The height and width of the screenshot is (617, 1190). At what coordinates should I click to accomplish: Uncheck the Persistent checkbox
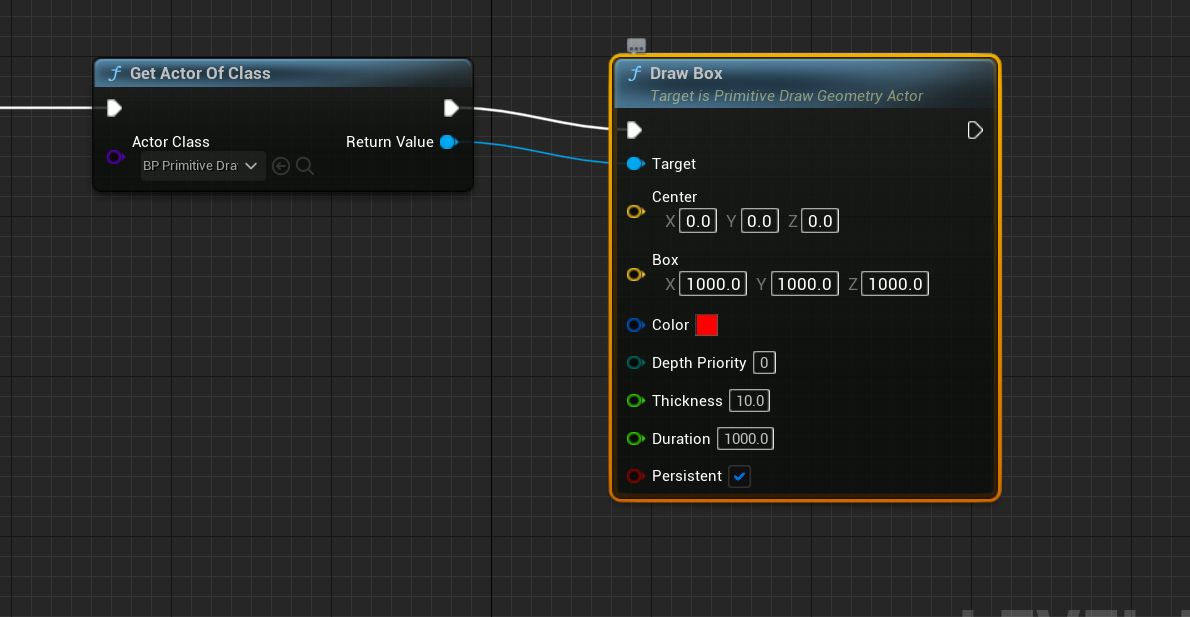point(739,476)
